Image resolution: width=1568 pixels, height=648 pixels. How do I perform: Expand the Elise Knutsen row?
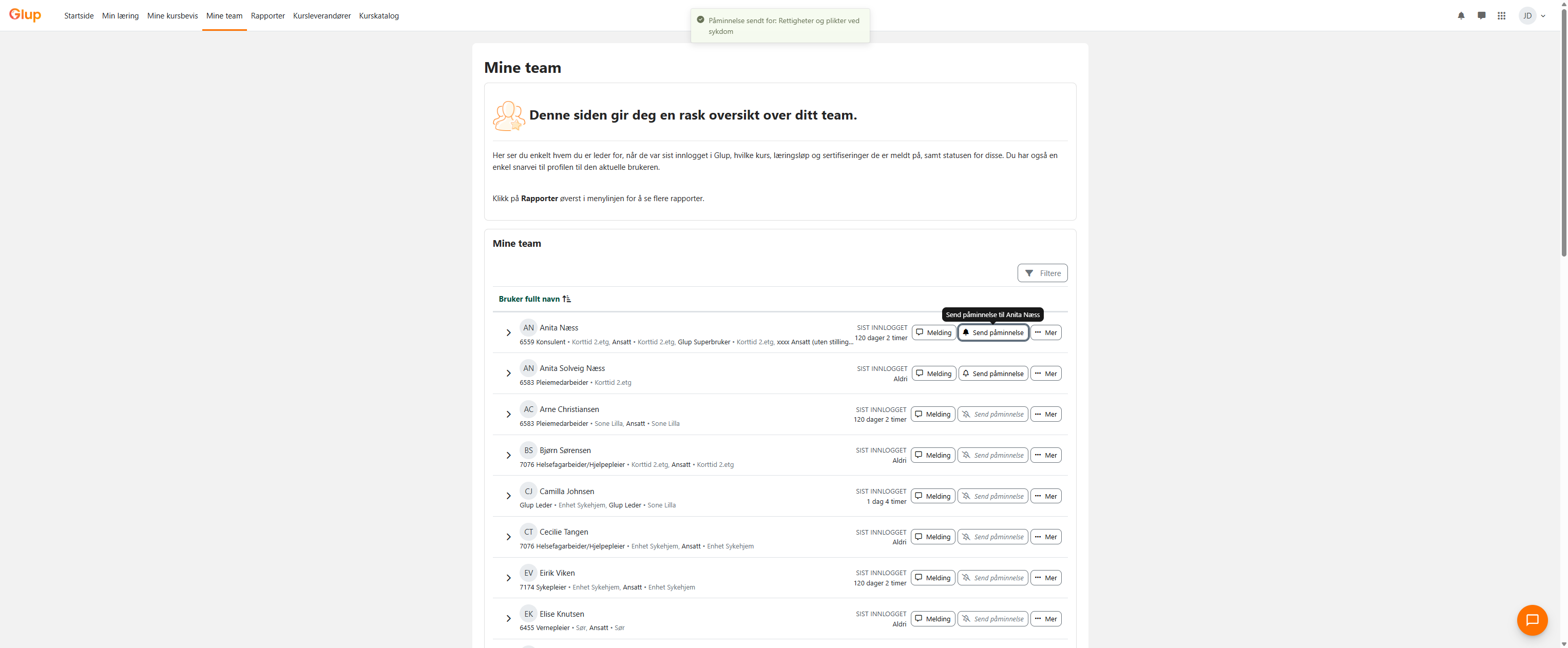(508, 619)
